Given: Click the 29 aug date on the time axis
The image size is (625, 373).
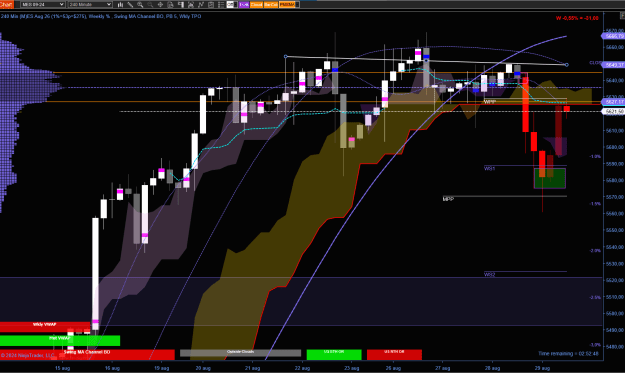Looking at the screenshot, I should click(542, 368).
